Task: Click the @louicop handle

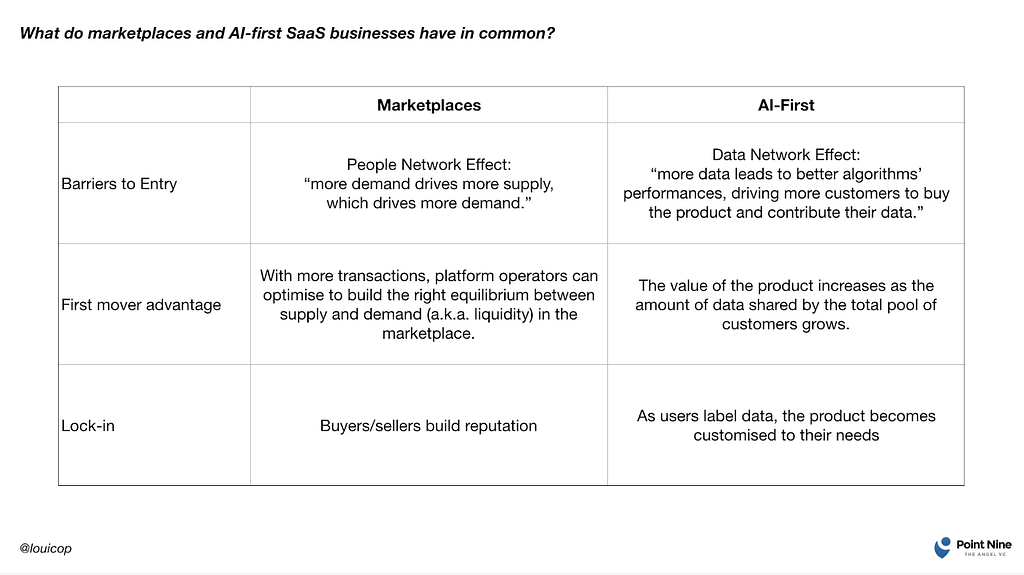Action: pos(45,548)
